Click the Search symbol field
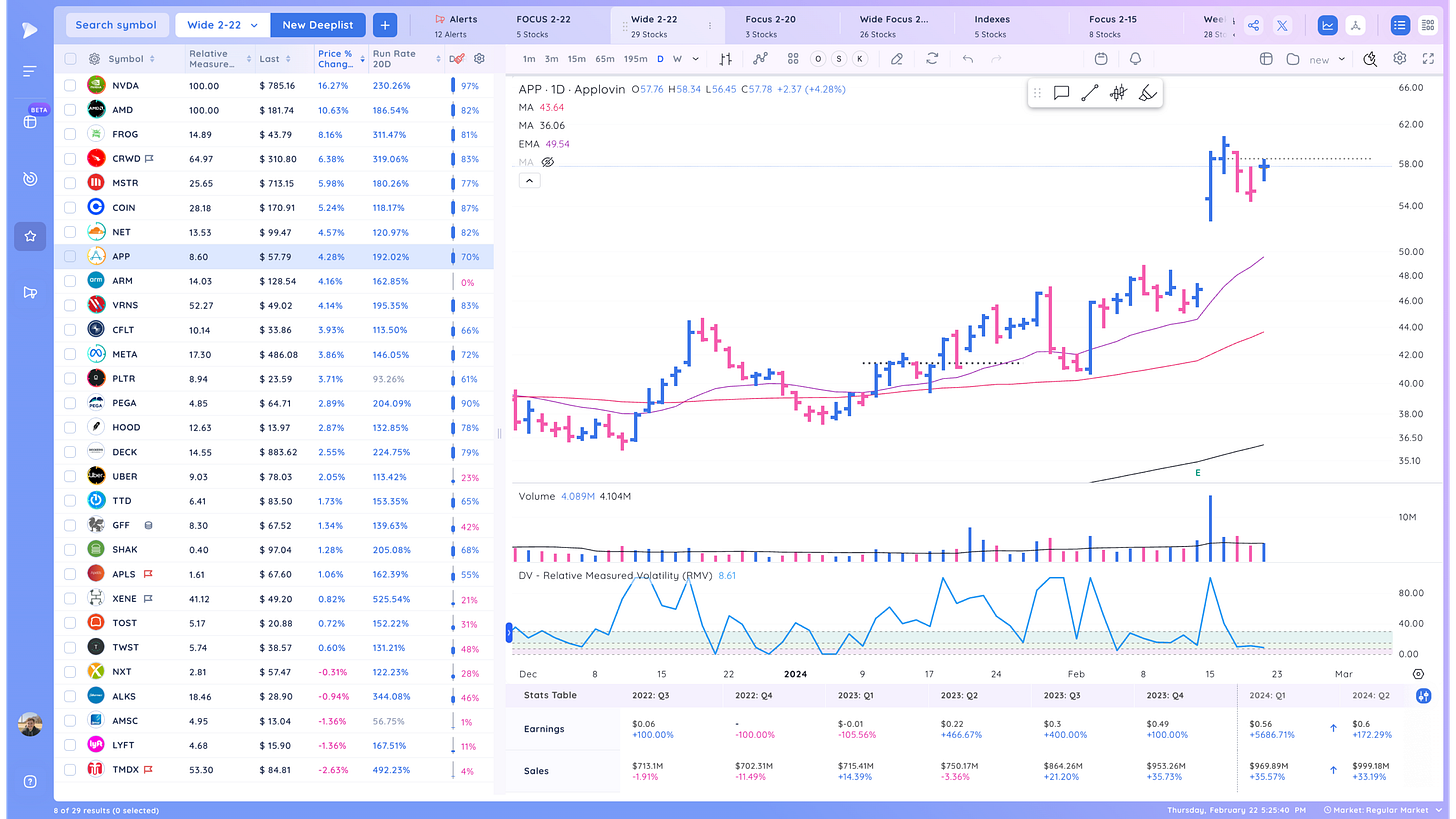Screen dimensions: 1456x819 116,25
